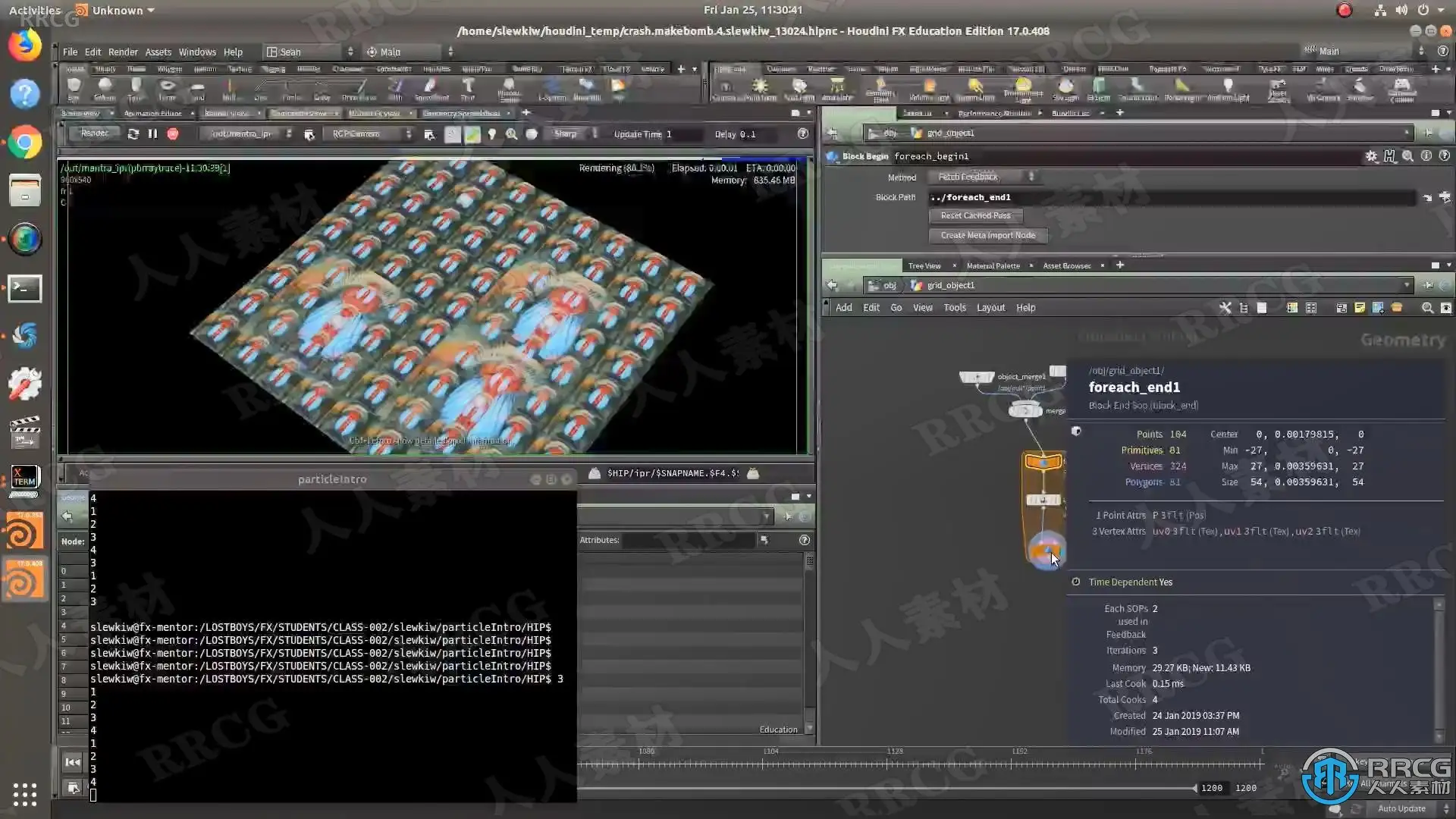Add a sticky note icon
The image size is (1456, 819).
tap(1360, 308)
